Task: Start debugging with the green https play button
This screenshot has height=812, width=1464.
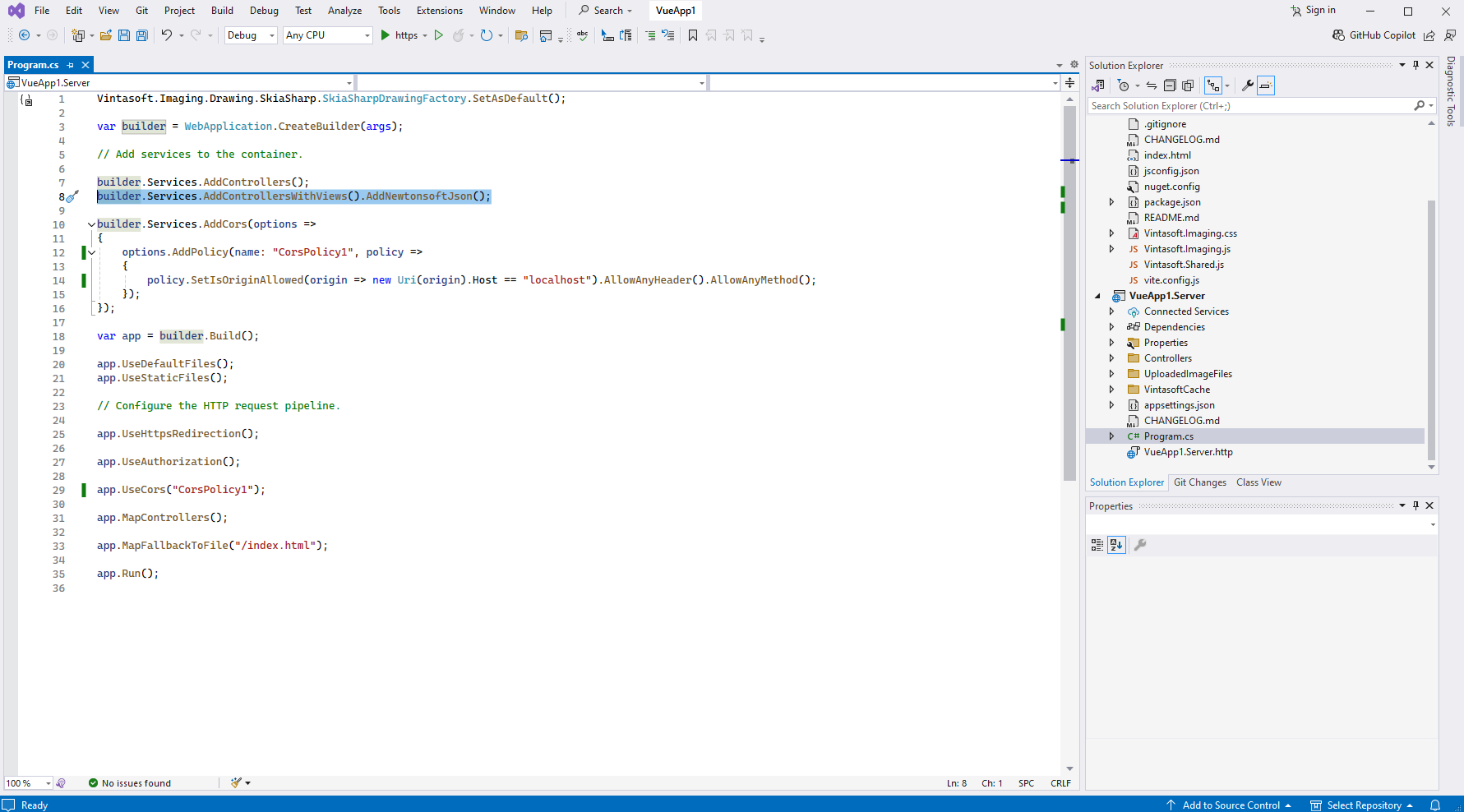Action: pos(386,35)
